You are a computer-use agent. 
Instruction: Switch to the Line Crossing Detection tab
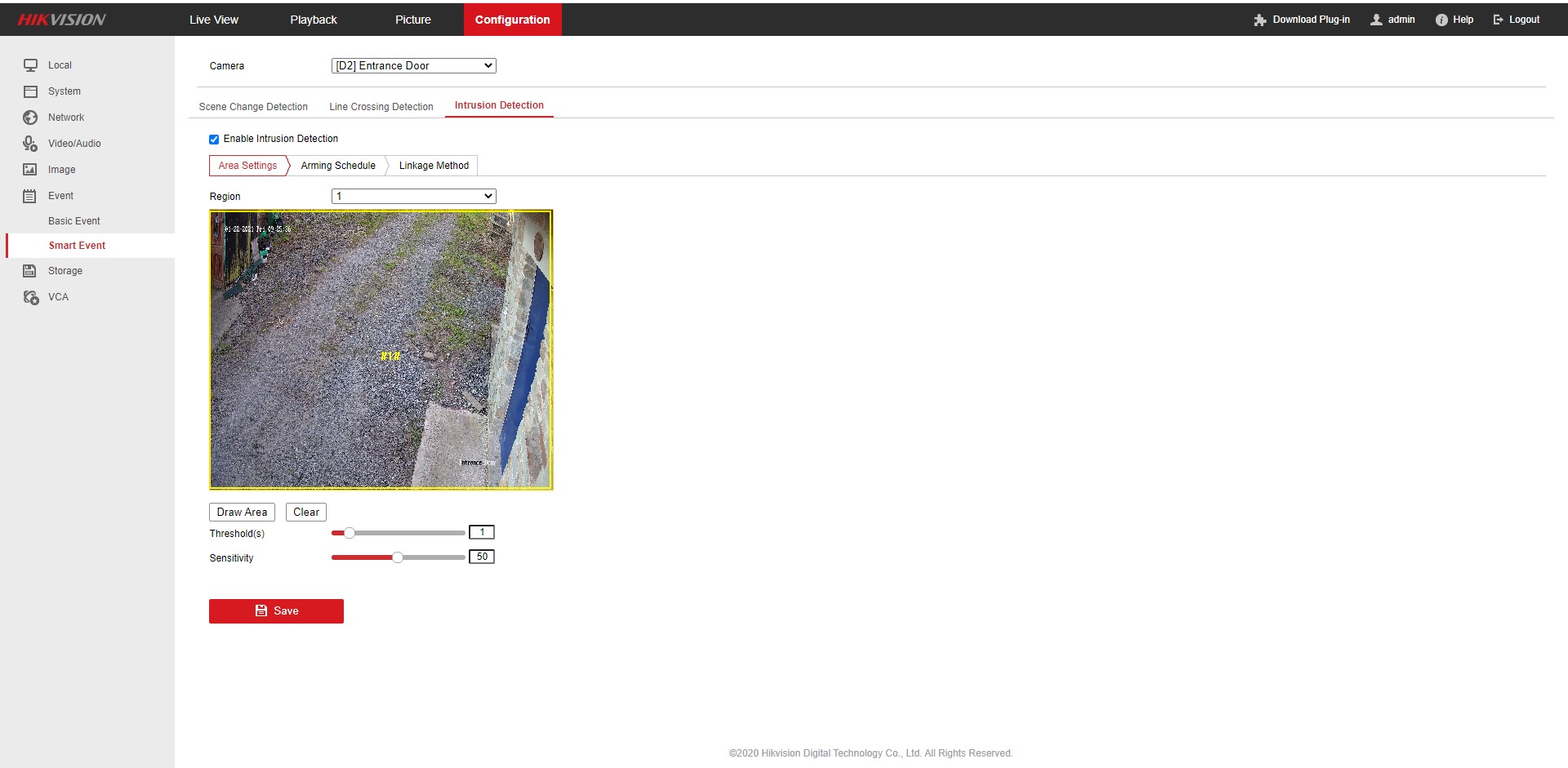click(x=381, y=107)
